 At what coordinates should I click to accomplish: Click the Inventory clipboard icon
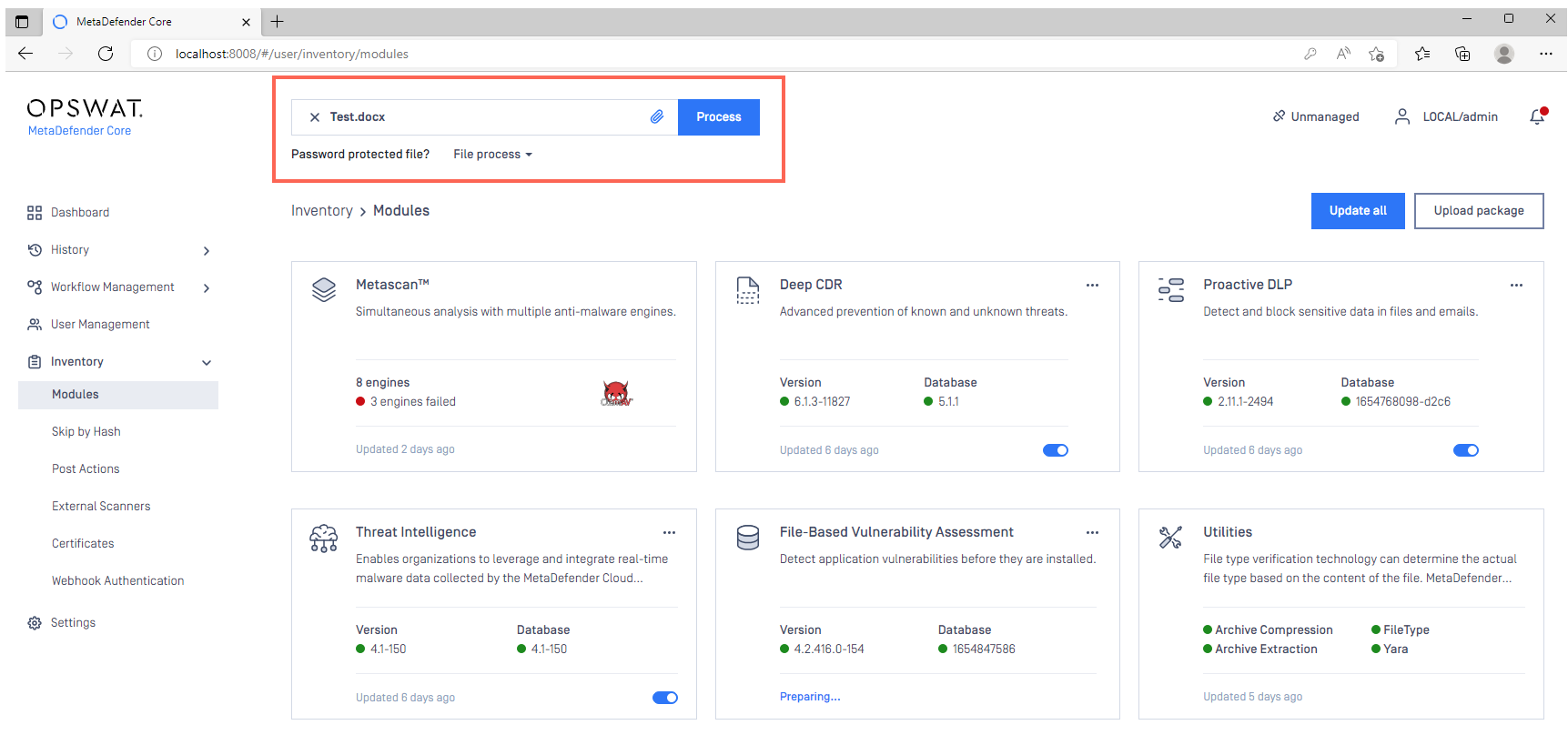[x=35, y=362]
